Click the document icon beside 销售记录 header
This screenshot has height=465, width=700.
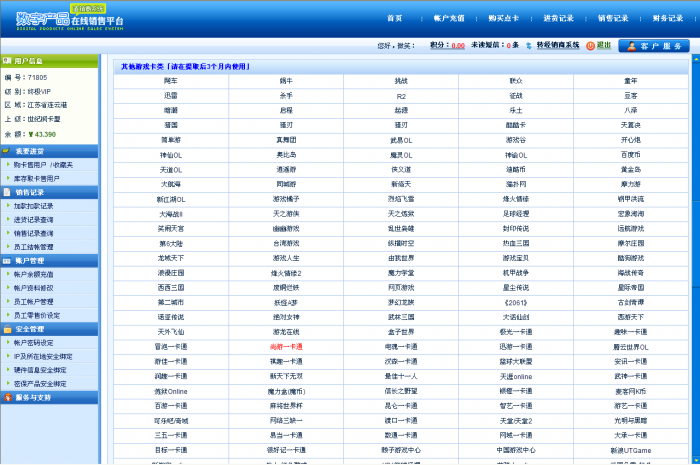coord(7,192)
